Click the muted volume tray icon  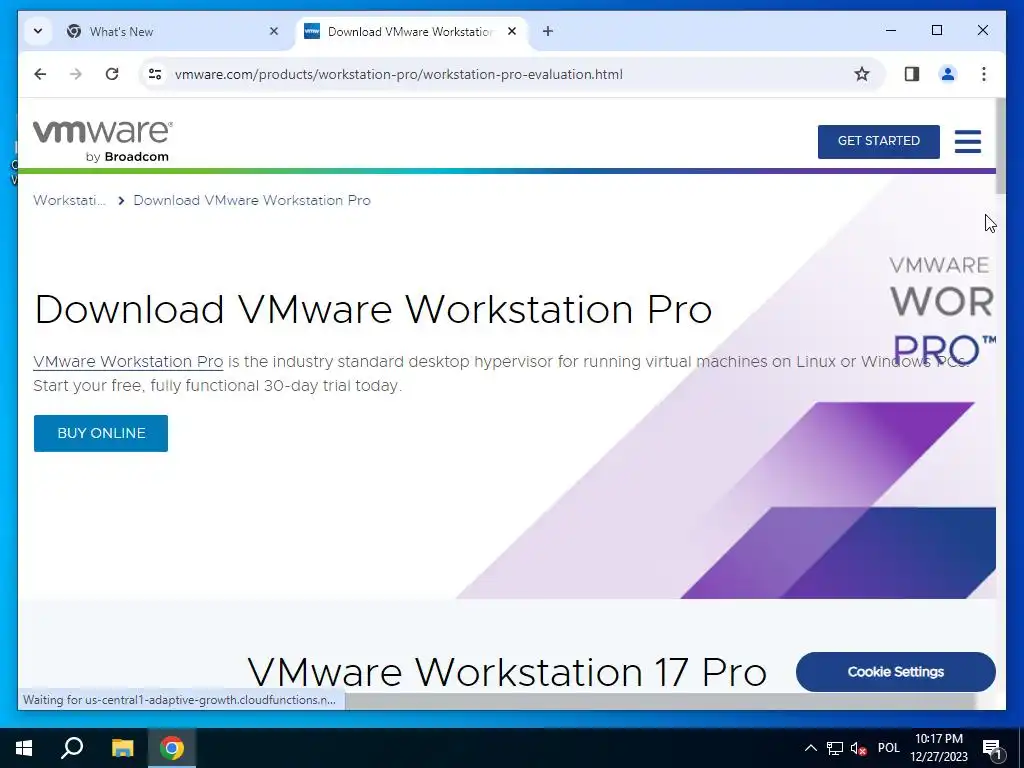(858, 748)
